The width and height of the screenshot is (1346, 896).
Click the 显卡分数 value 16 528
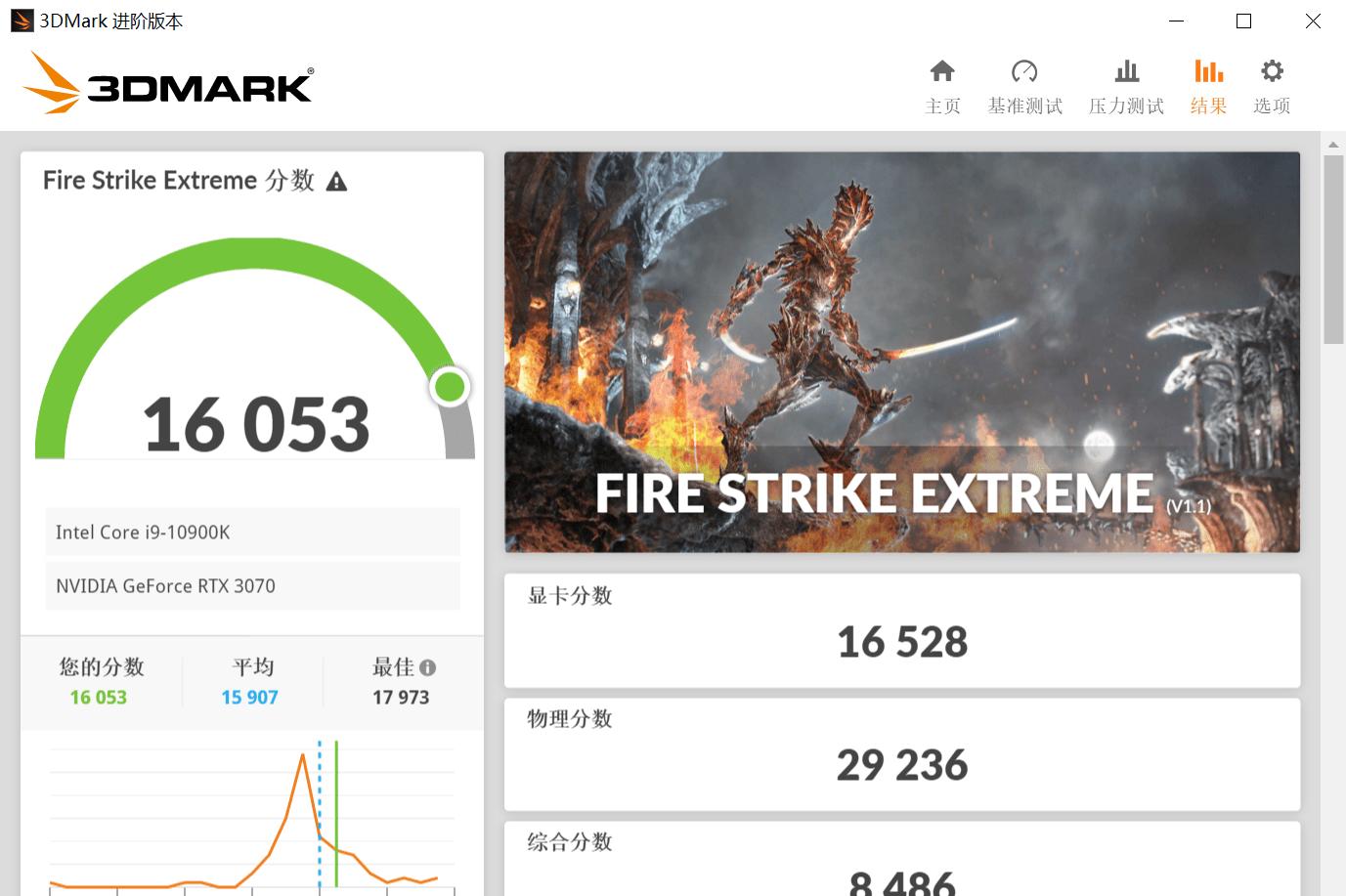902,642
